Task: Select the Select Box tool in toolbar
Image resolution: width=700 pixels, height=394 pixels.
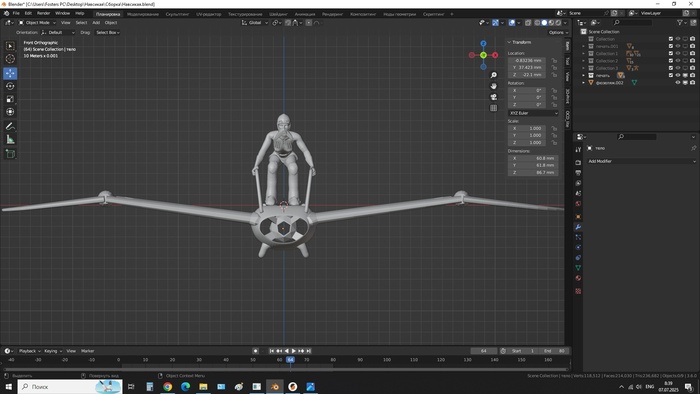Action: [10, 46]
